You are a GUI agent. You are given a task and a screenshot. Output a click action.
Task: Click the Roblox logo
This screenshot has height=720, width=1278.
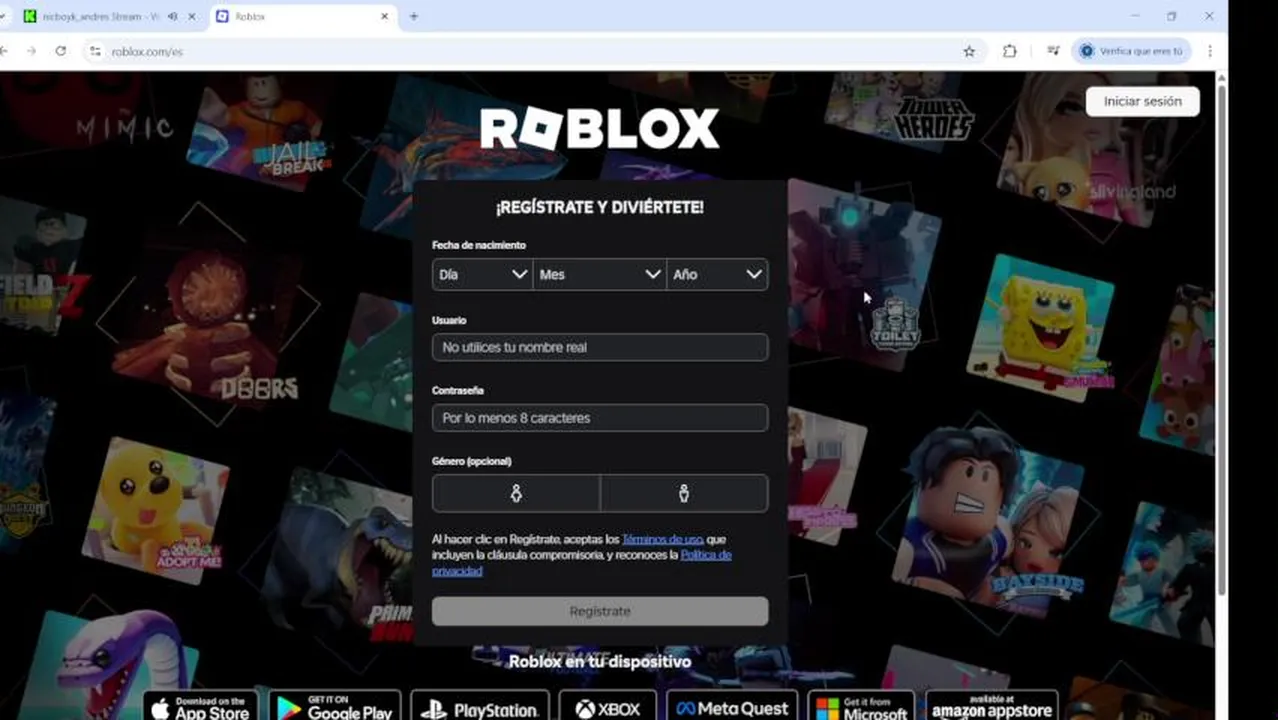[x=599, y=129]
